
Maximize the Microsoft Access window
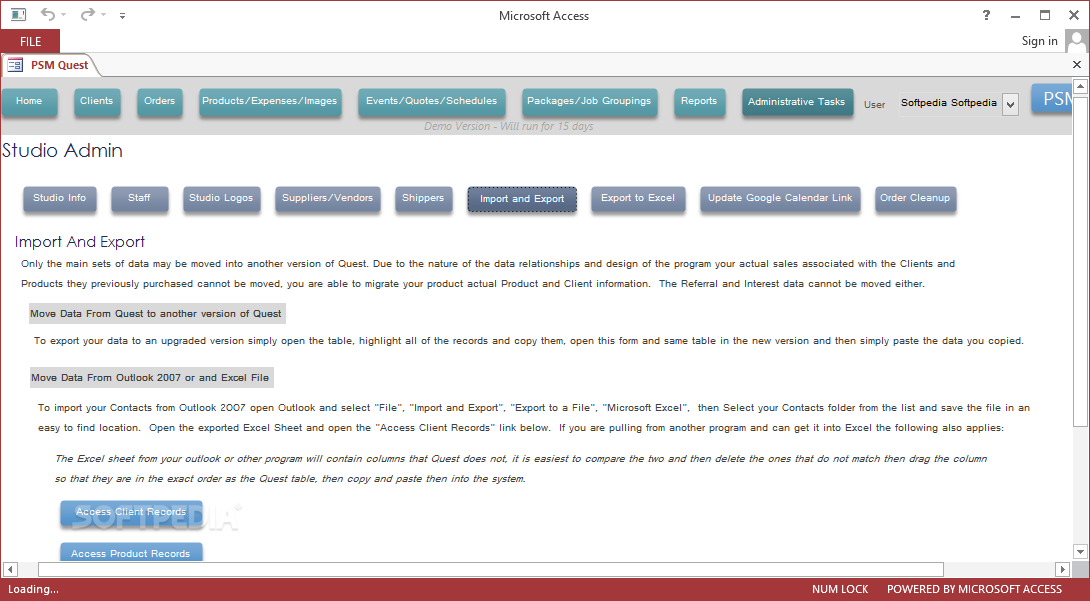tap(1045, 15)
